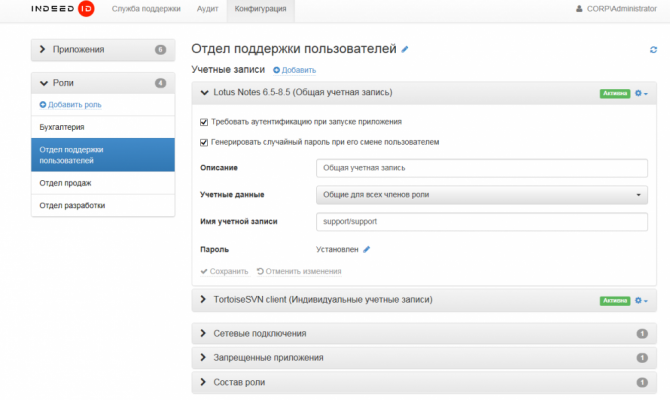Click Добавить роль link
The image size is (670, 400).
pos(71,105)
